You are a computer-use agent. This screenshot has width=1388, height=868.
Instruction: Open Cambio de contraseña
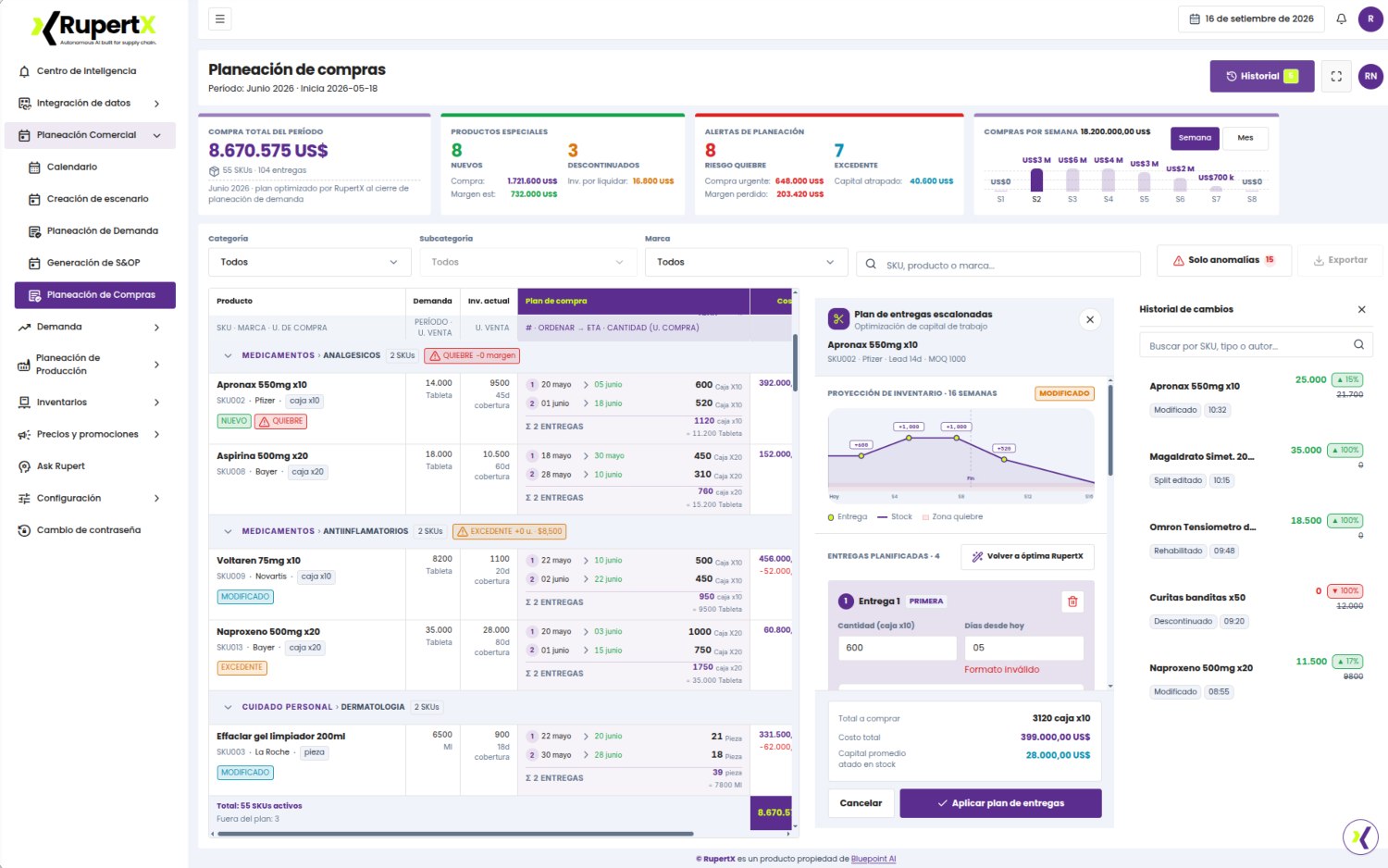89,530
